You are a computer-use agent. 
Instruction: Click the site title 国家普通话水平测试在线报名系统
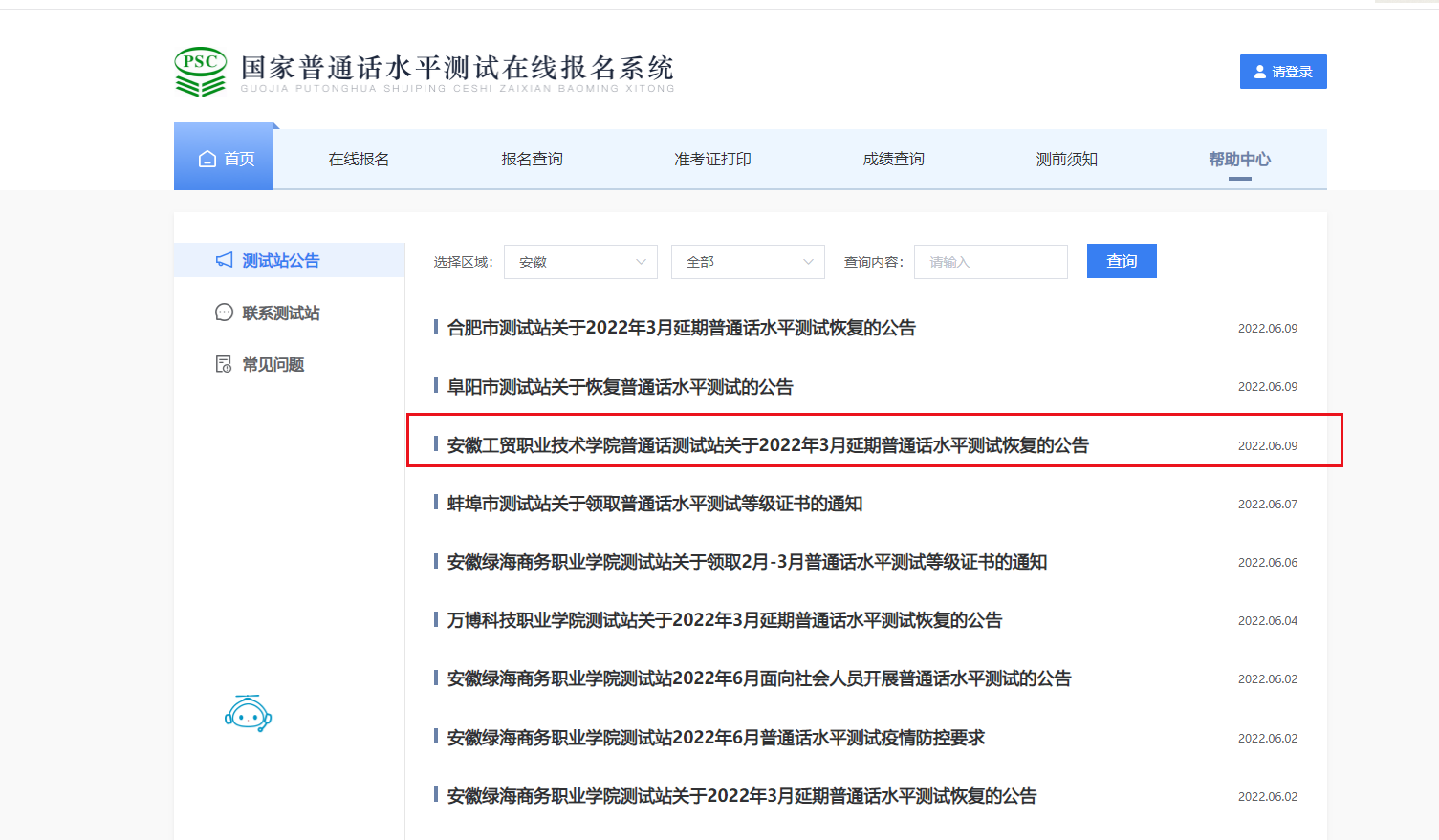coord(457,68)
